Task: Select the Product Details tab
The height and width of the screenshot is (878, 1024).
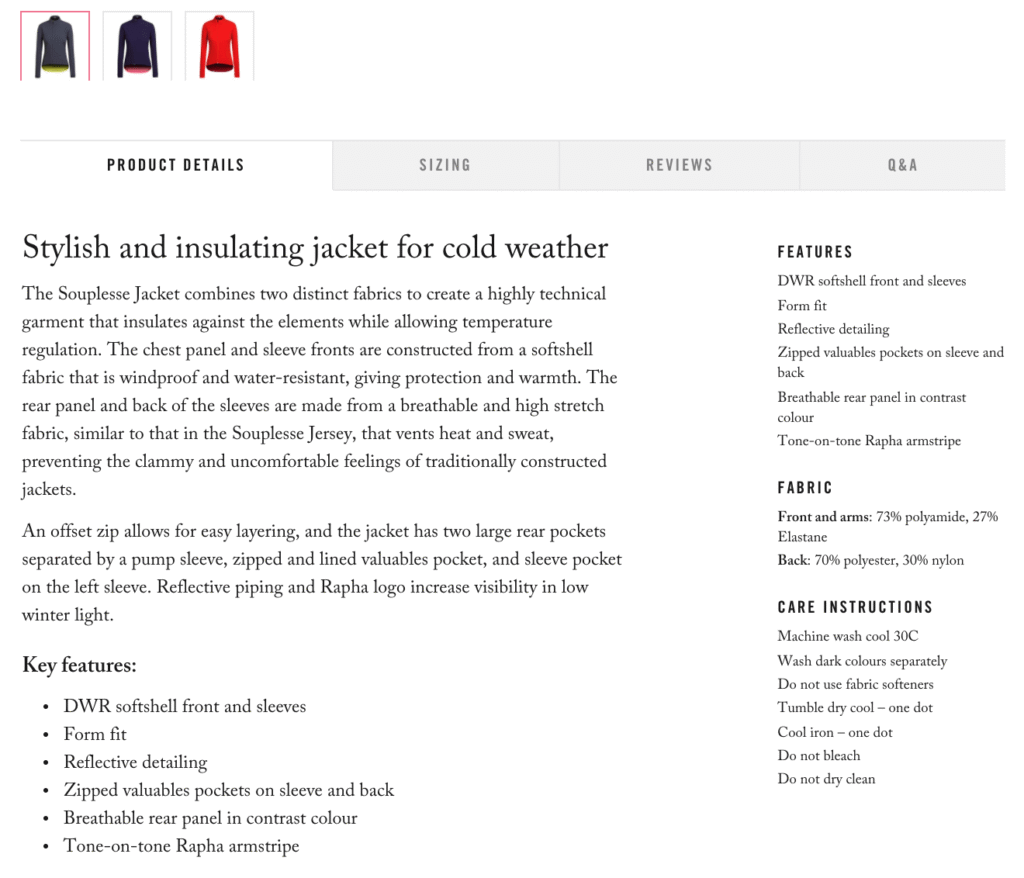Action: pyautogui.click(x=175, y=165)
